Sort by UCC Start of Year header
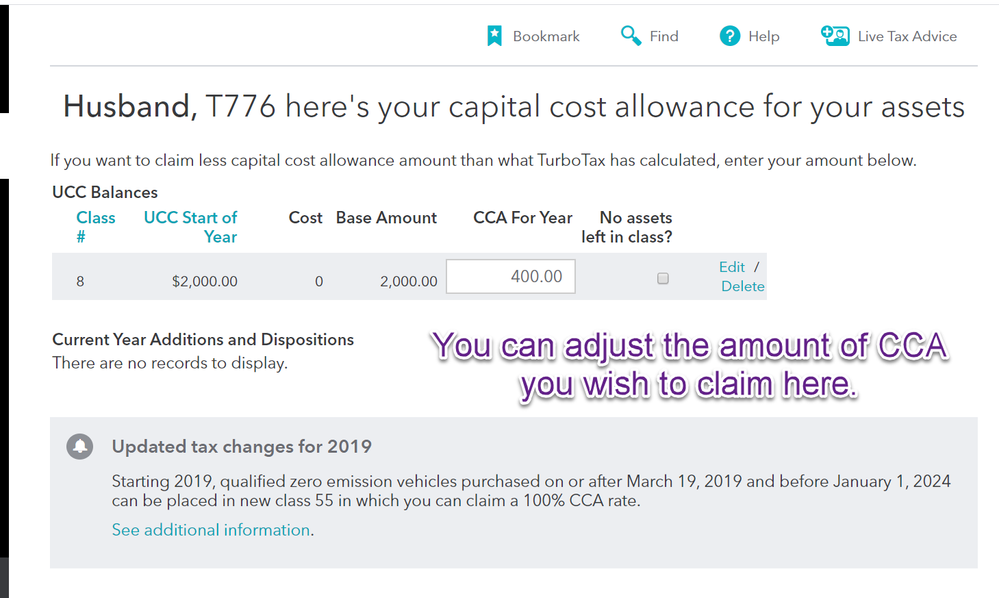This screenshot has width=999, height=598. pos(190,227)
